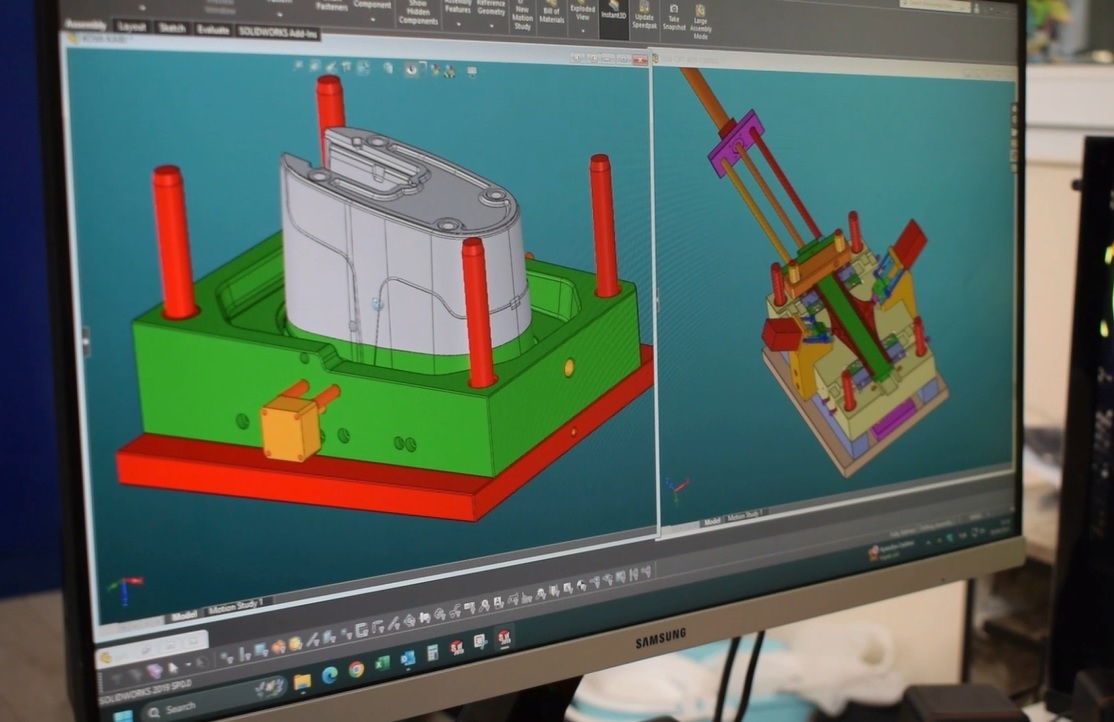Toggle the Section View tool
1114x722 pixels.
pos(347,67)
